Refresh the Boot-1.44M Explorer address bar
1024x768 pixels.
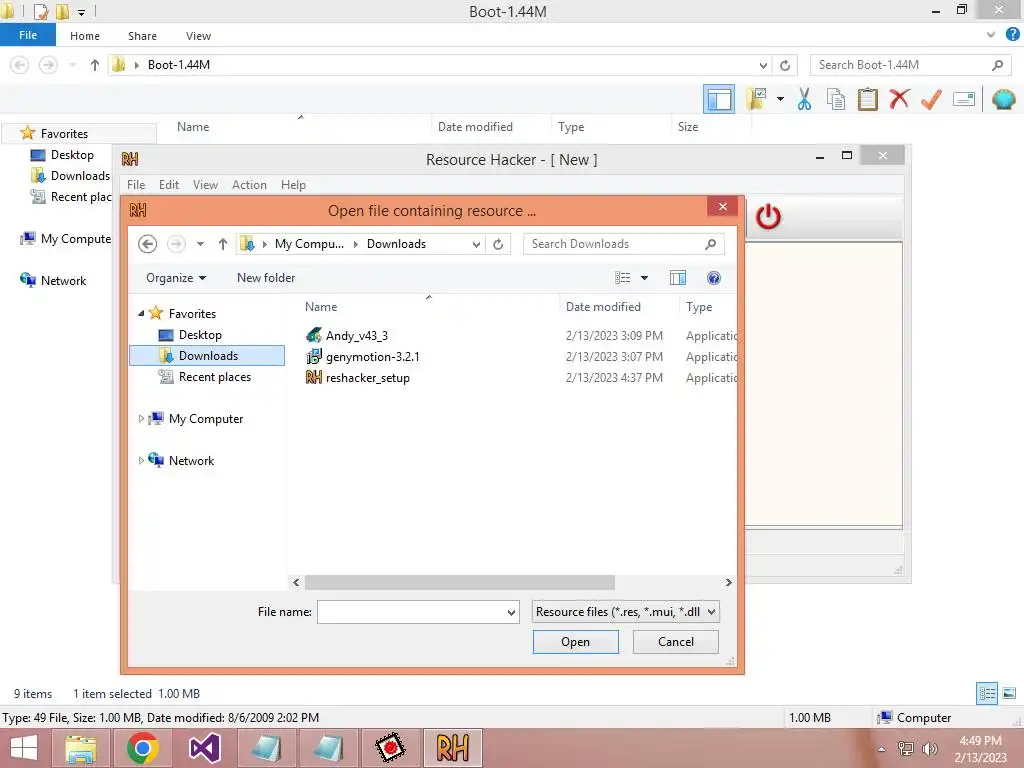[785, 65]
